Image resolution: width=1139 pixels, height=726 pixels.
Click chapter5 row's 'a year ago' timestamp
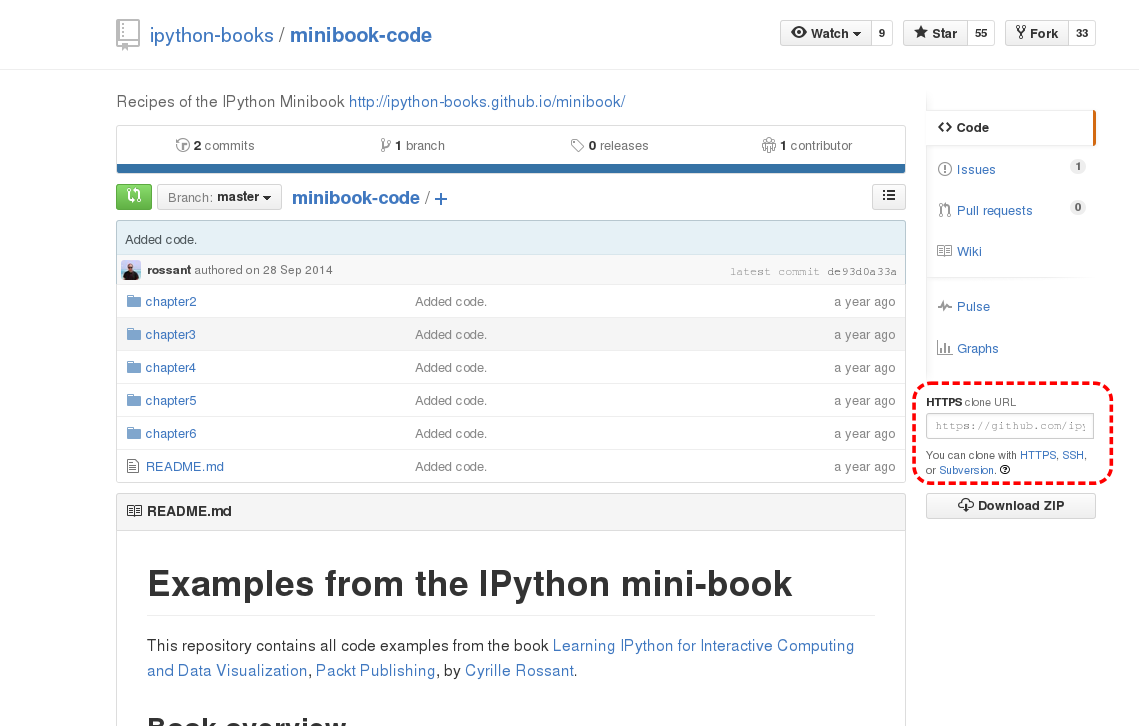coord(864,400)
